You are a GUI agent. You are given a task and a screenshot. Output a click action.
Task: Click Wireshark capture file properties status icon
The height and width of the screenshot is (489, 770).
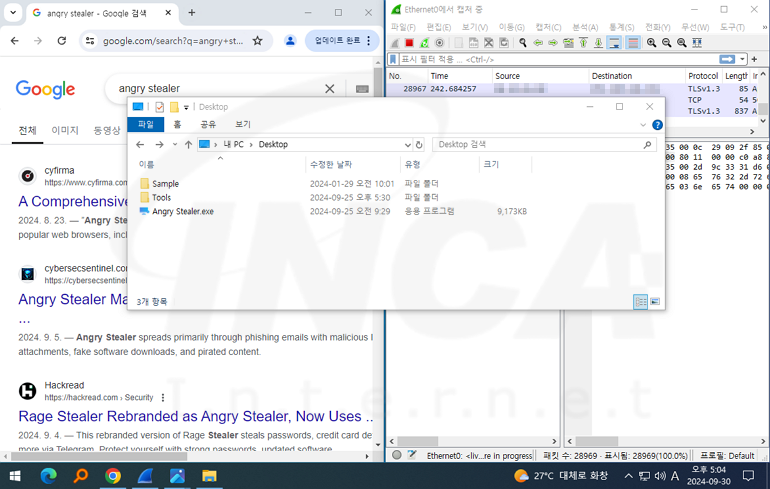click(412, 455)
